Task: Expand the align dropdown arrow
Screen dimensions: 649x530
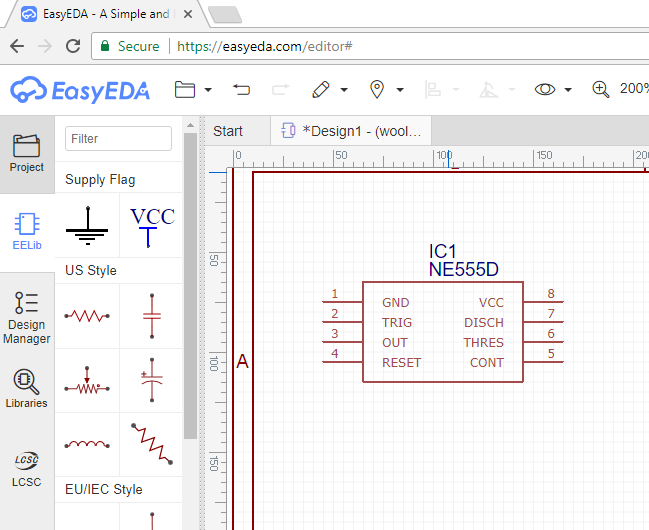Action: [456, 89]
